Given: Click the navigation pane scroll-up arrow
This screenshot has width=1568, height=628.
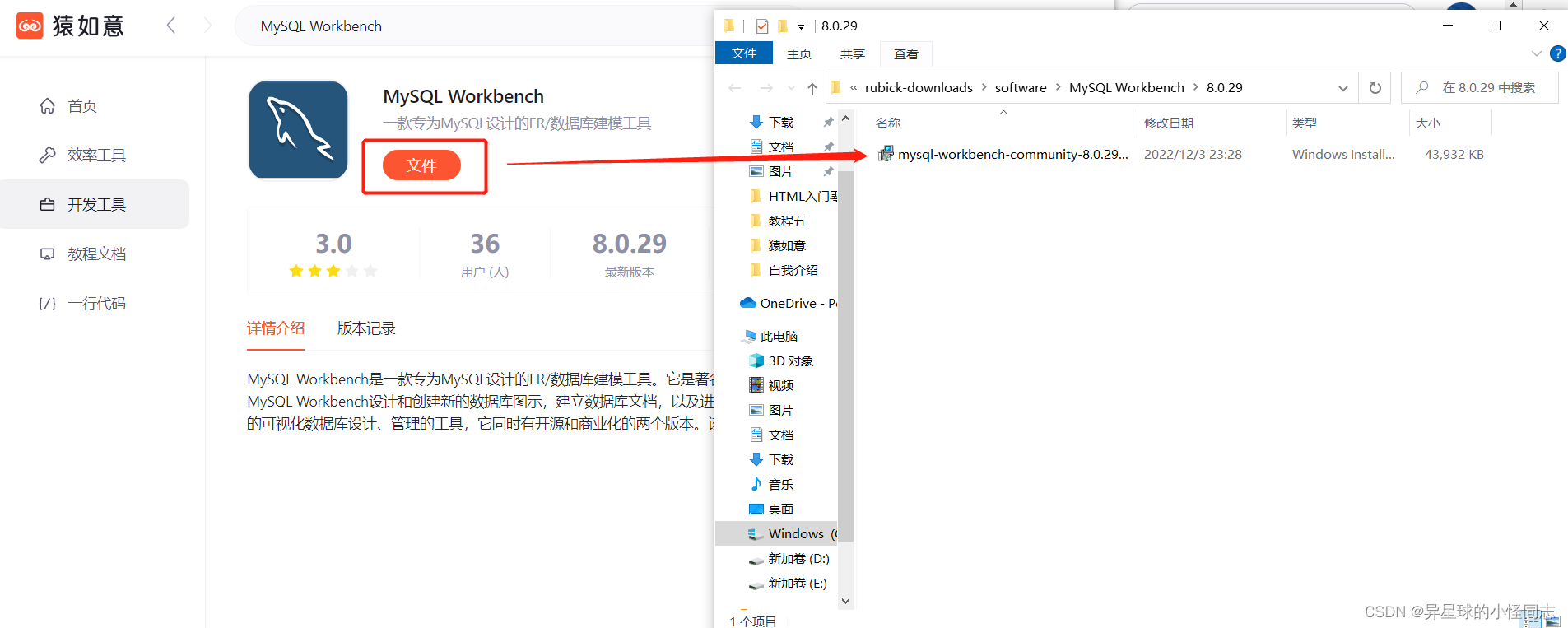Looking at the screenshot, I should click(x=845, y=119).
